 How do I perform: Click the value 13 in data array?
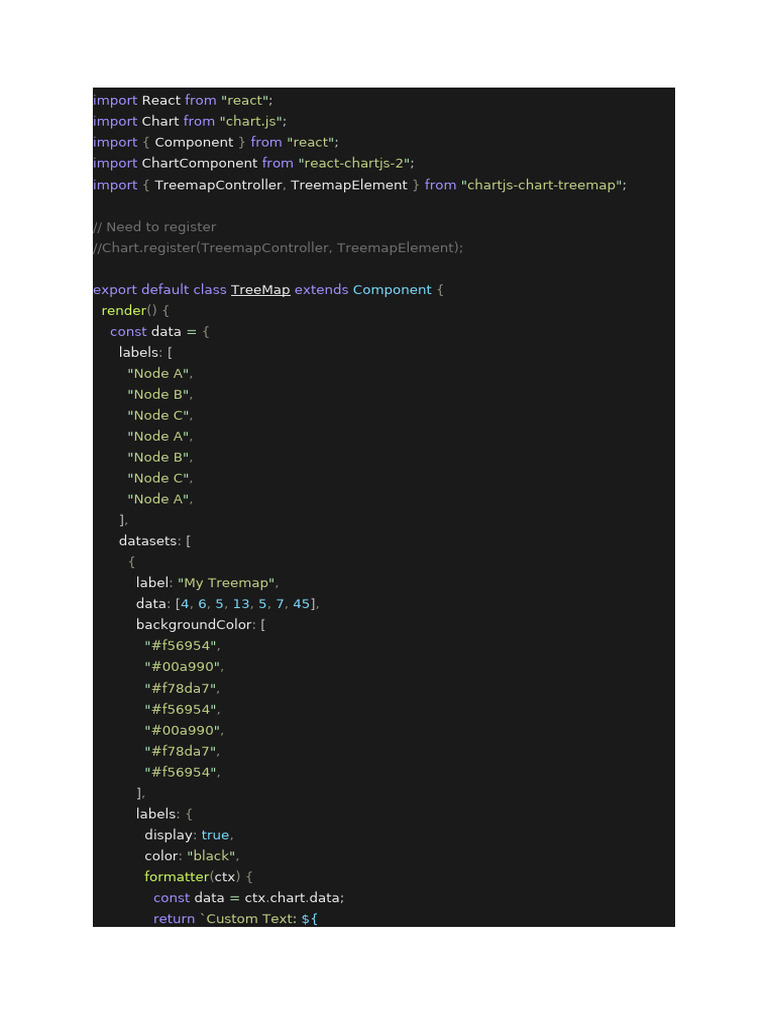coord(241,603)
